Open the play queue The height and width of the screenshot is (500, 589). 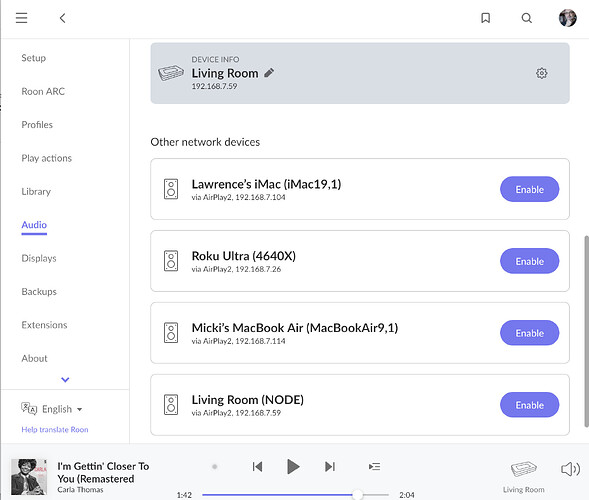pos(375,467)
